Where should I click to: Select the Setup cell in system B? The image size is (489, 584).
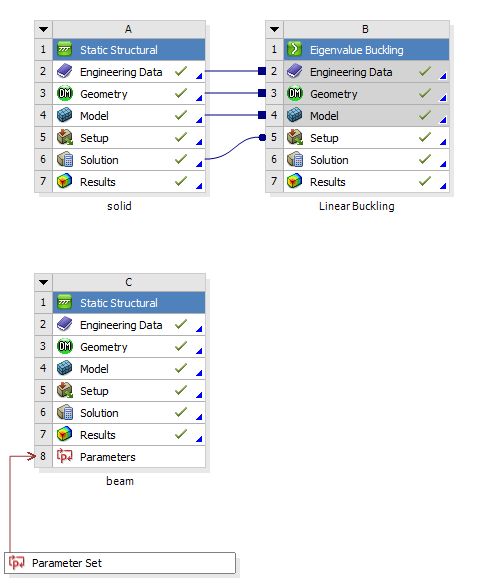click(x=366, y=137)
